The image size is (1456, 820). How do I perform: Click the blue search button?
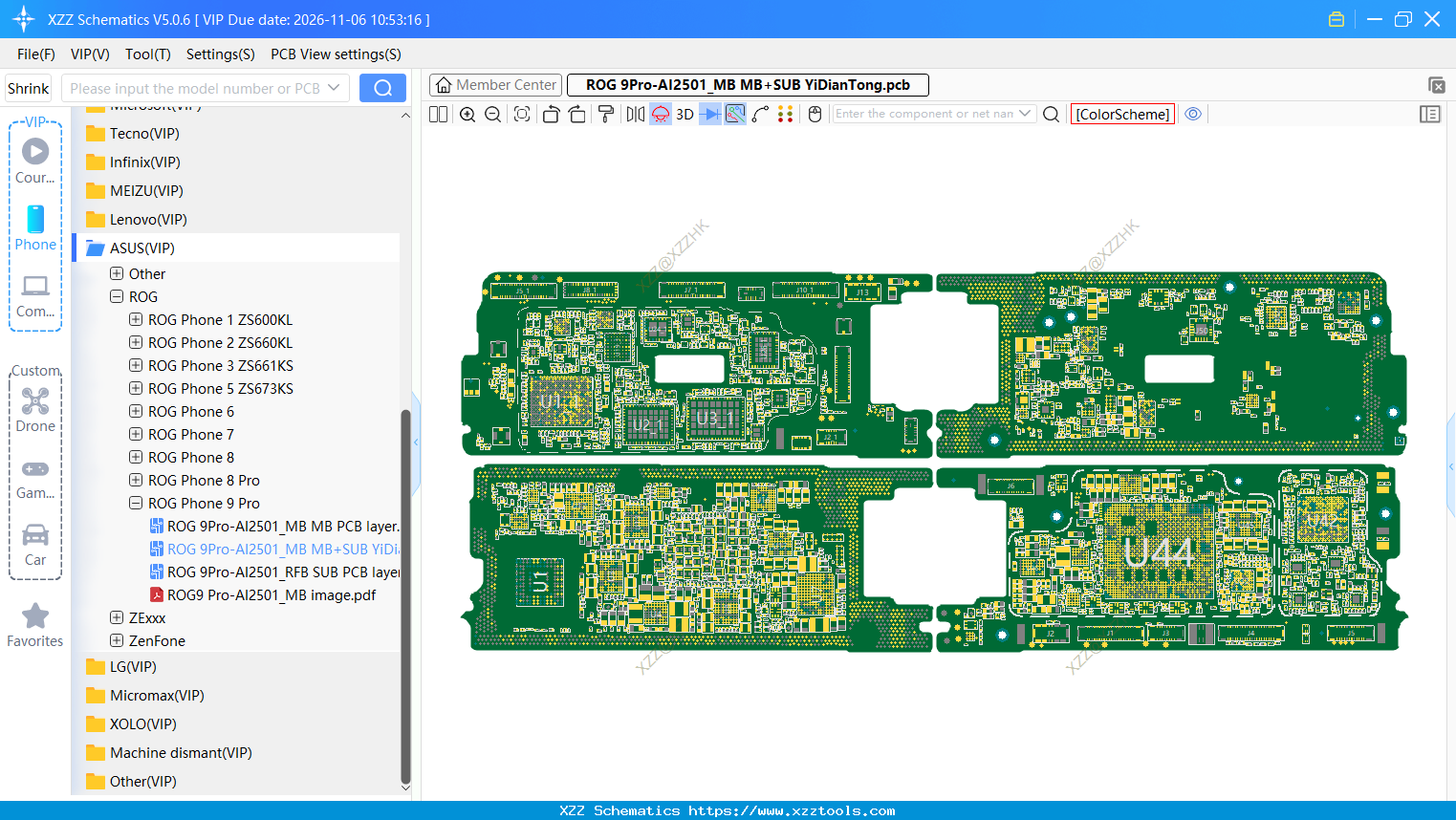[x=382, y=88]
